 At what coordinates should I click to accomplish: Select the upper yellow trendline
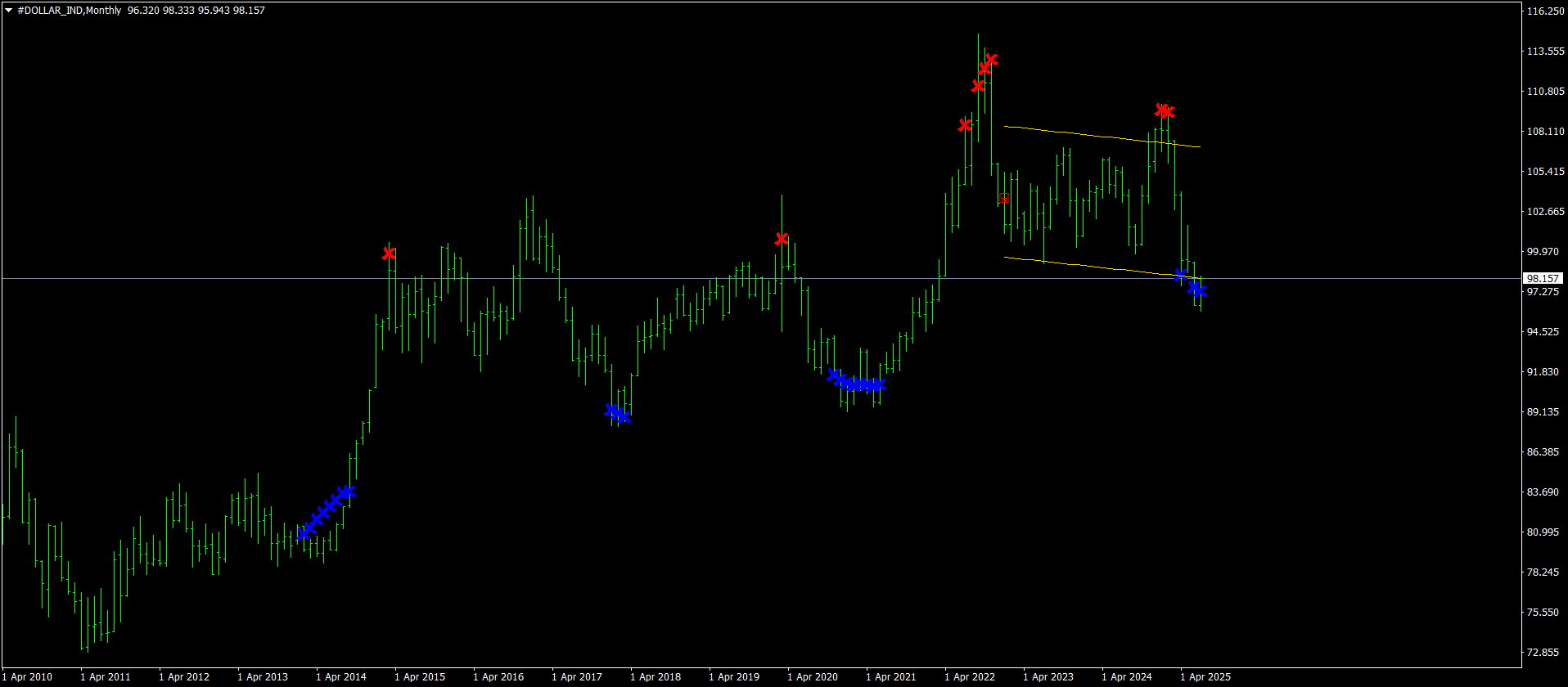[x=1097, y=136]
